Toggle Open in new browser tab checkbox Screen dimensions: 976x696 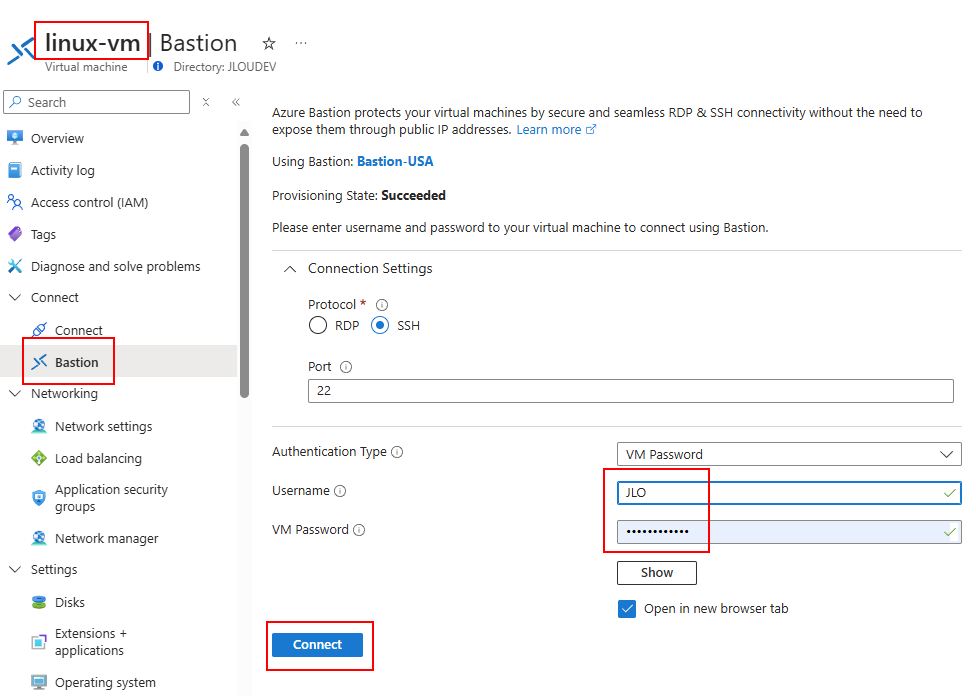(x=627, y=608)
